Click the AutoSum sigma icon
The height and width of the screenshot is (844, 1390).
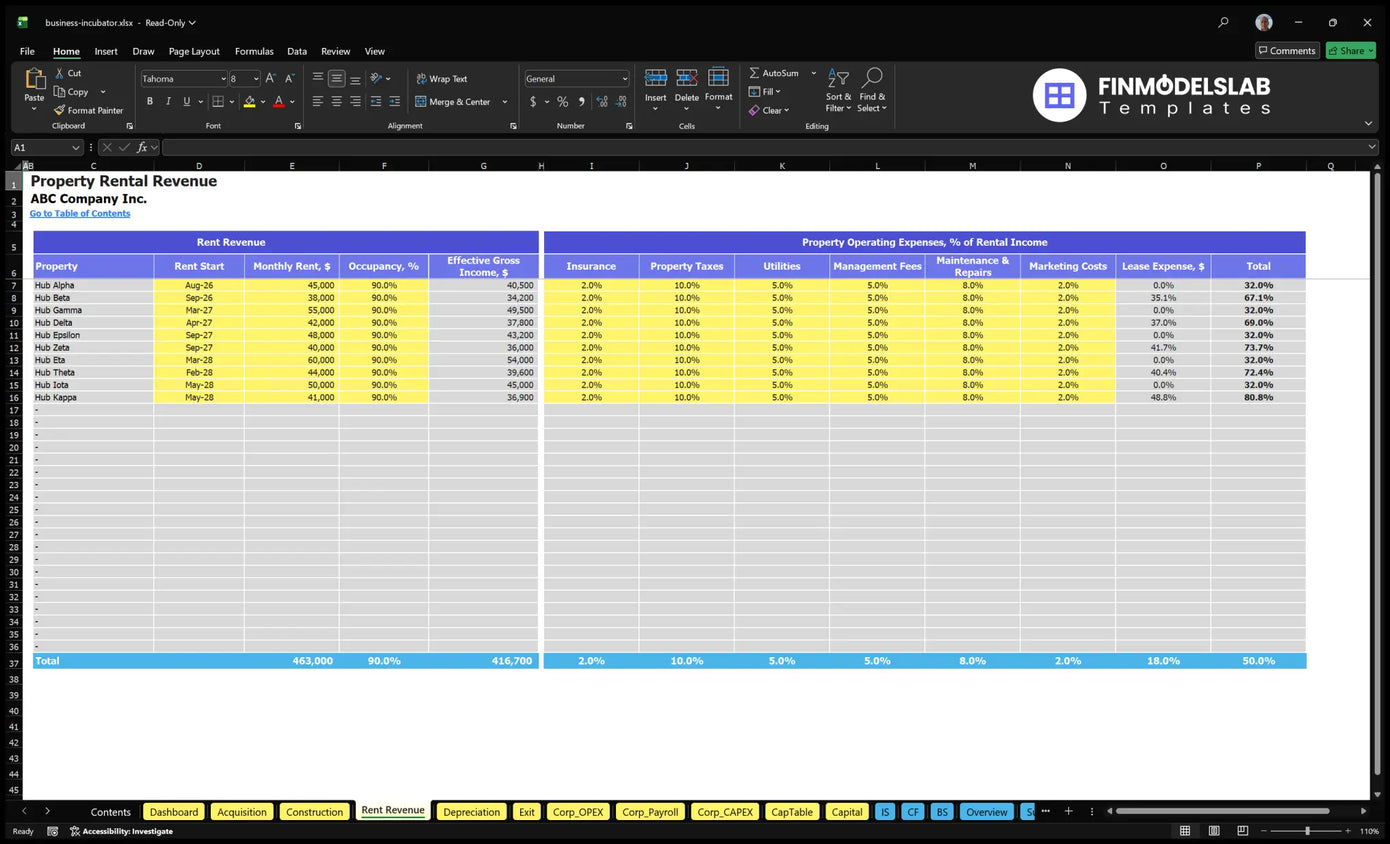coord(754,73)
